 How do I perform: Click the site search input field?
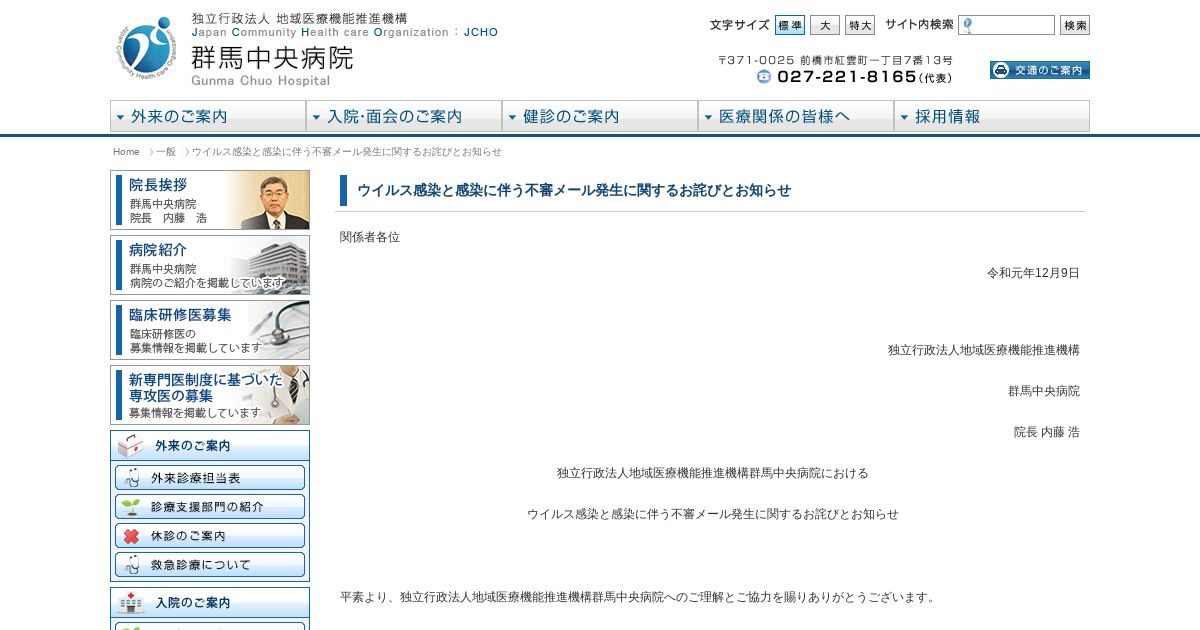(x=1006, y=25)
